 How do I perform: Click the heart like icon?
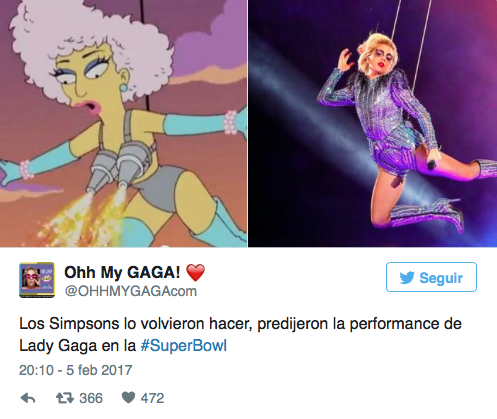pyautogui.click(x=128, y=398)
